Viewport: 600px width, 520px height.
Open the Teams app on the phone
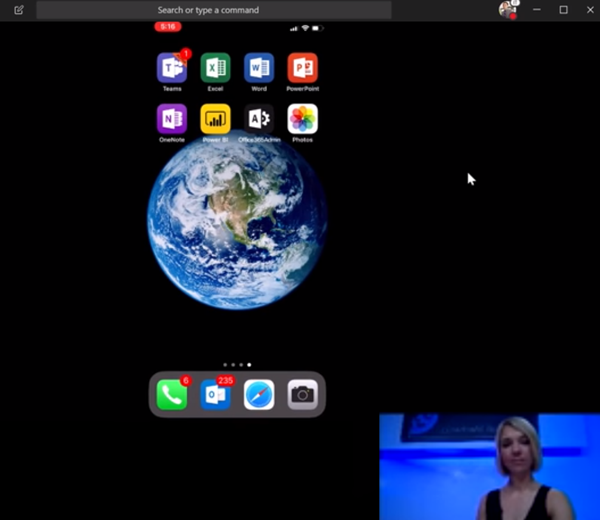tap(172, 68)
